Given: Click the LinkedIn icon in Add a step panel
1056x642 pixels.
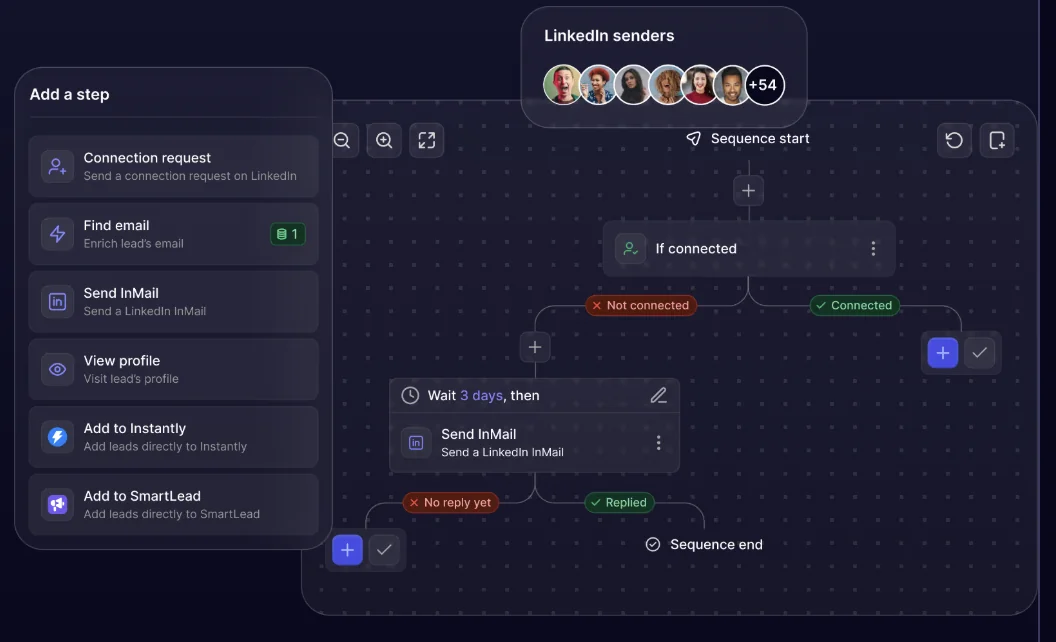Looking at the screenshot, I should click(57, 302).
